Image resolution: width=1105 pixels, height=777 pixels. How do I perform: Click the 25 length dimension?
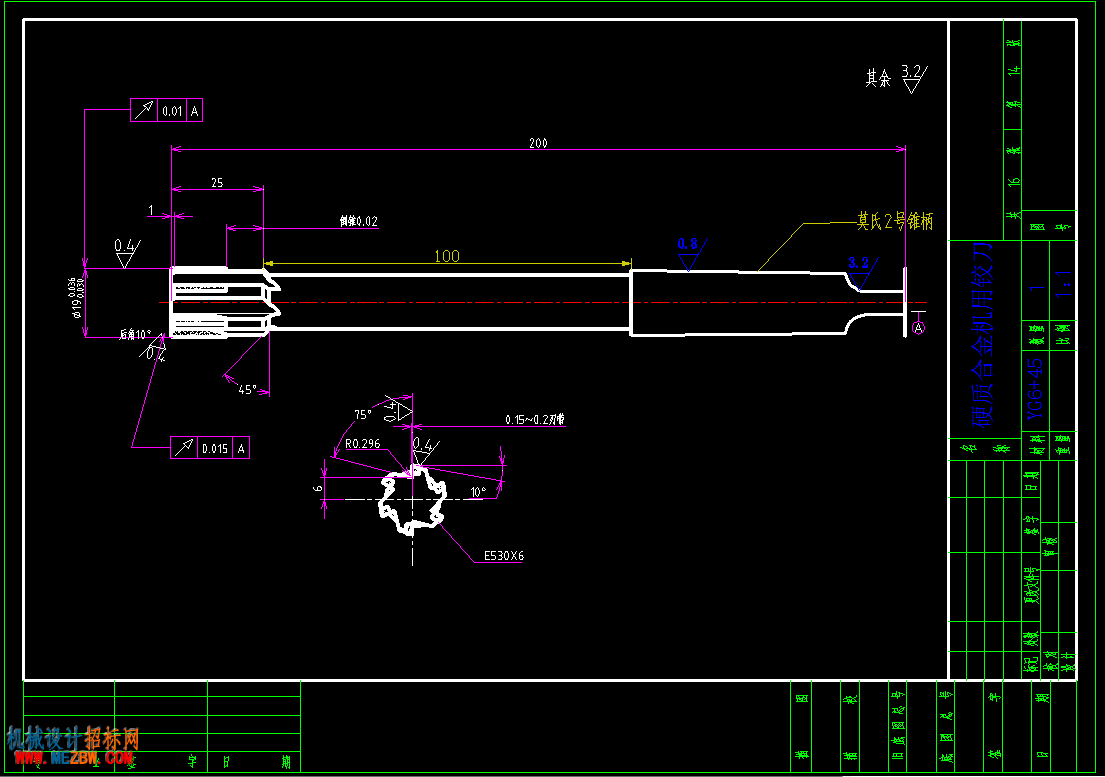[217, 182]
